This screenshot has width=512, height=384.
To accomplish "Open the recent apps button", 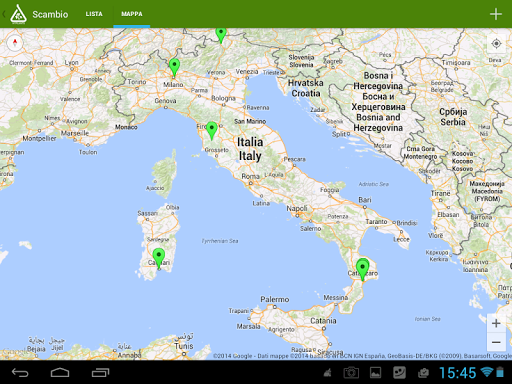I will [101, 372].
